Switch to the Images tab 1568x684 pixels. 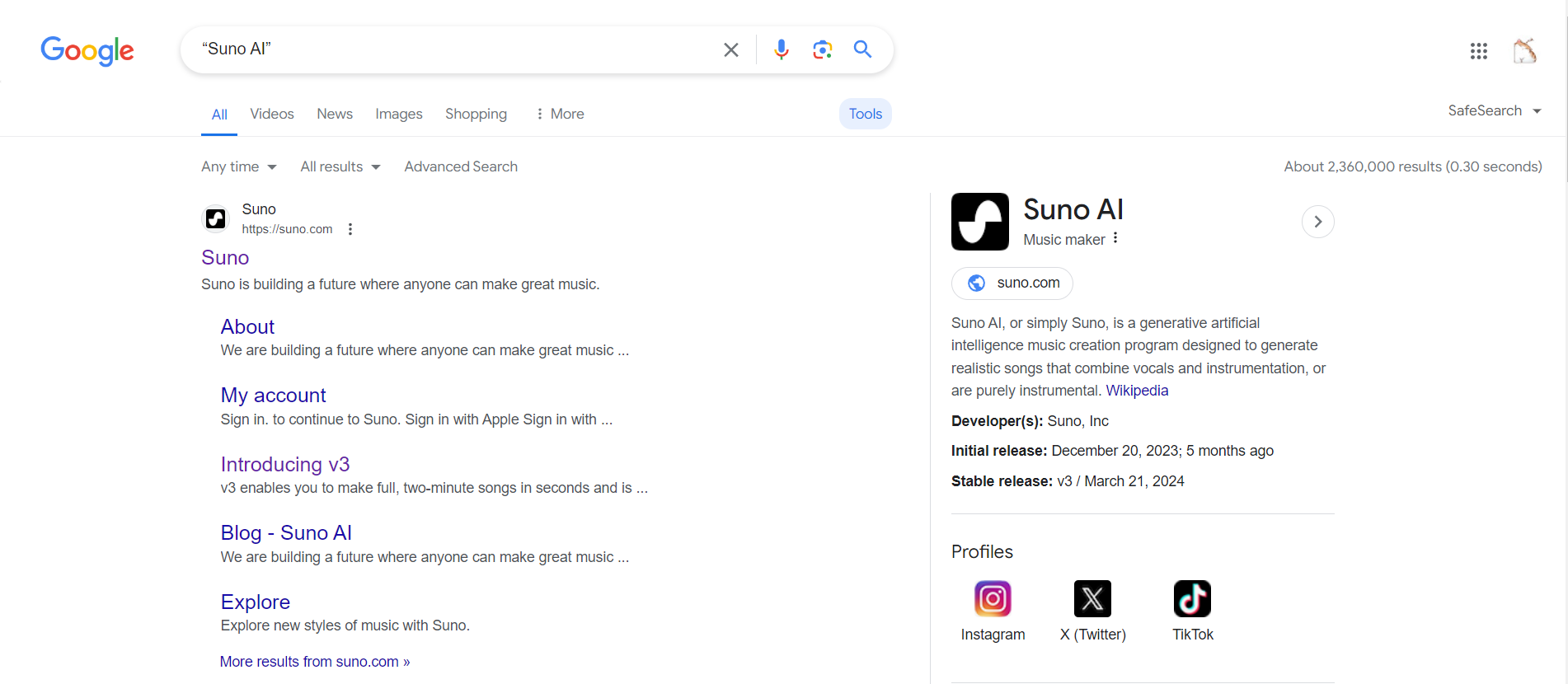click(399, 114)
